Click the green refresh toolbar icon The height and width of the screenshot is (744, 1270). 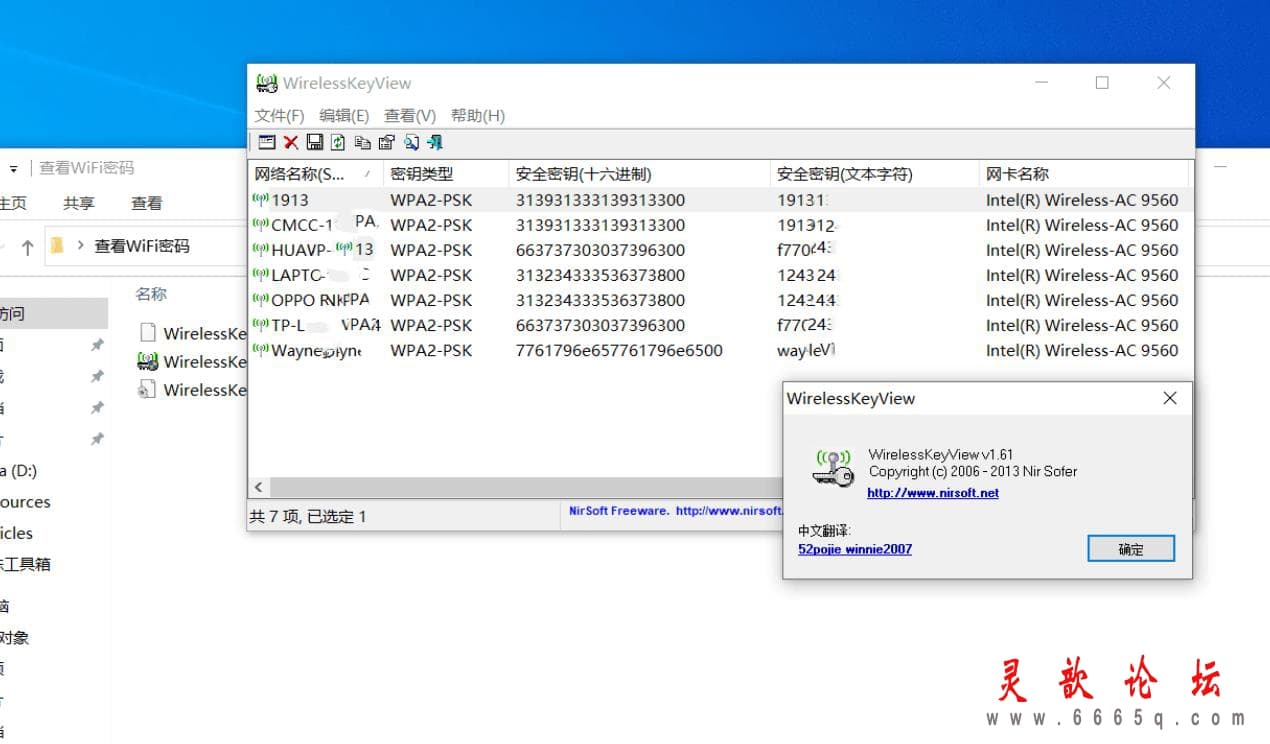click(x=338, y=142)
